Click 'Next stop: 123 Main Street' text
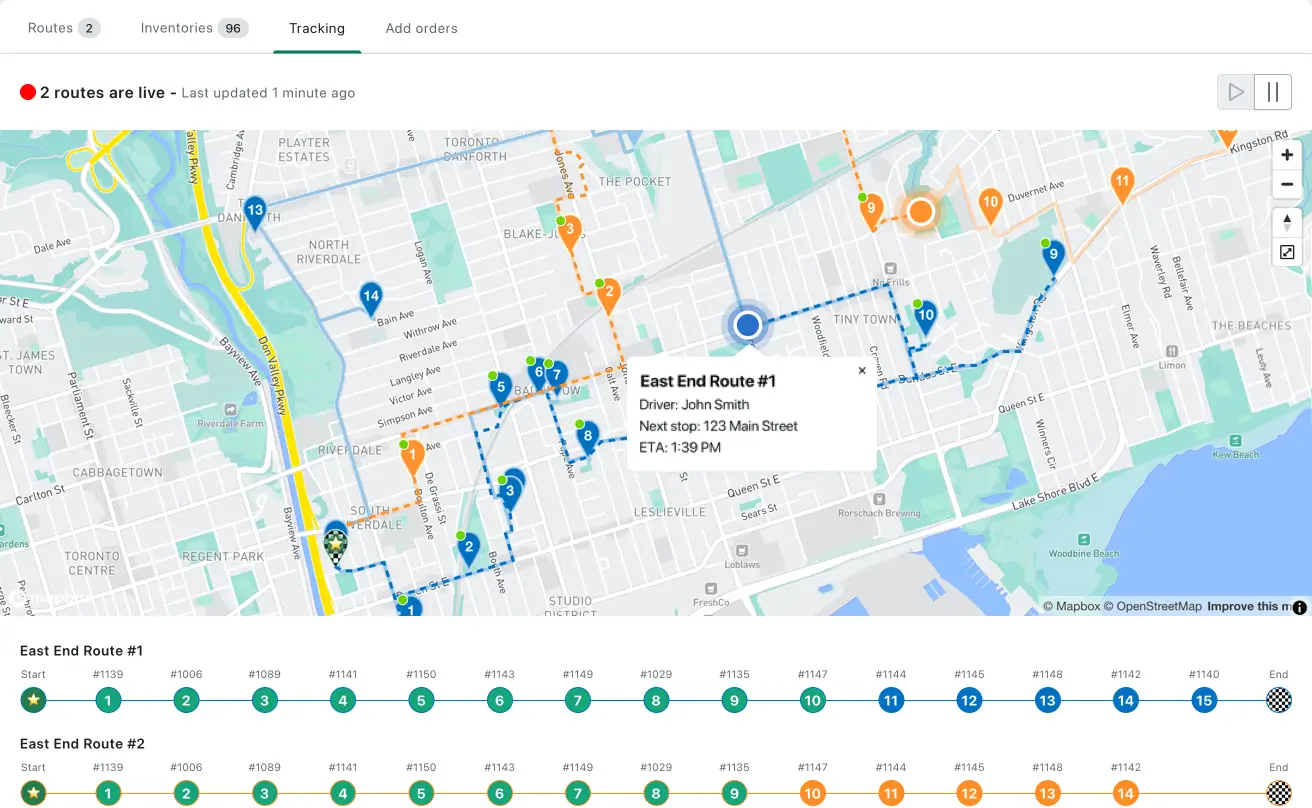1312x808 pixels. click(x=718, y=426)
